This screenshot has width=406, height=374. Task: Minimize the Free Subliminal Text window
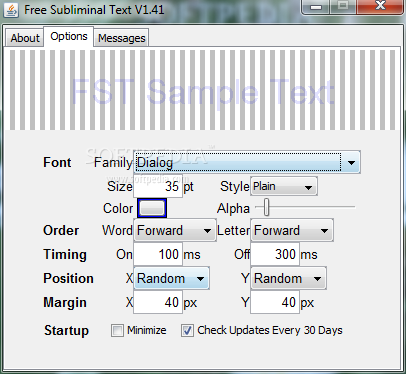[316, 7]
